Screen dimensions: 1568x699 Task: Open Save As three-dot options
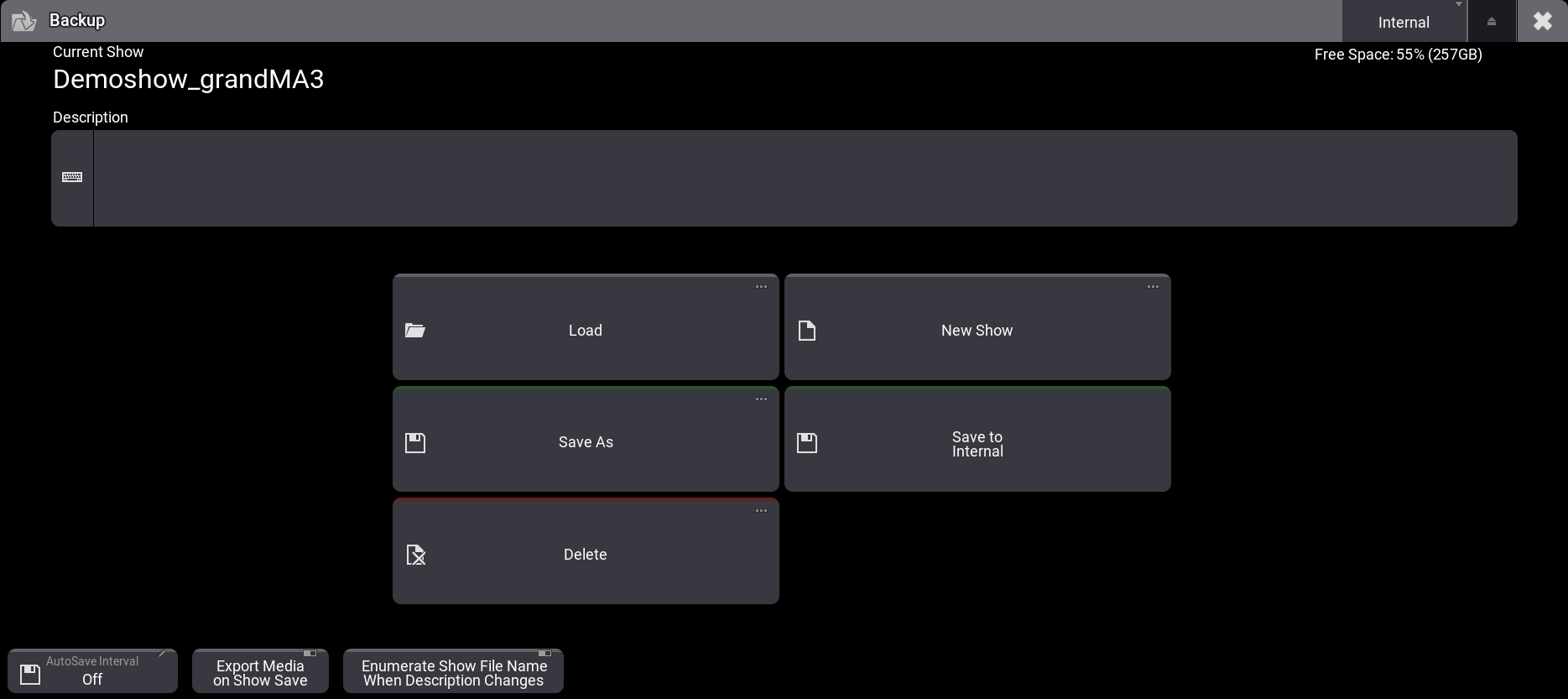click(x=761, y=399)
